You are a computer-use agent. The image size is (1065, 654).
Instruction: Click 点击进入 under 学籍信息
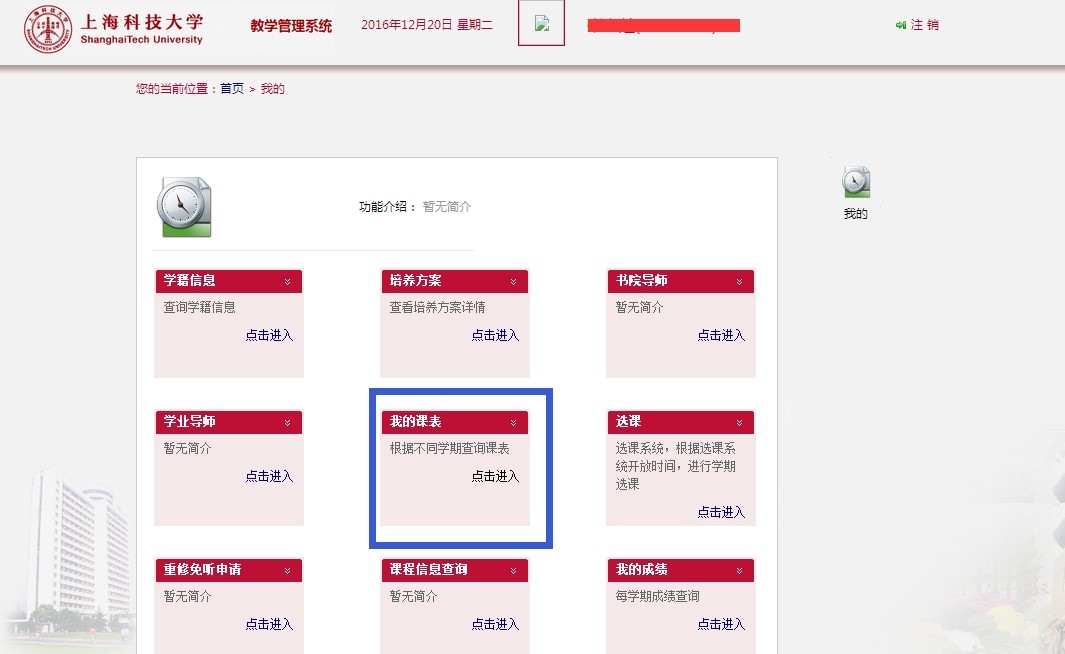pyautogui.click(x=269, y=336)
